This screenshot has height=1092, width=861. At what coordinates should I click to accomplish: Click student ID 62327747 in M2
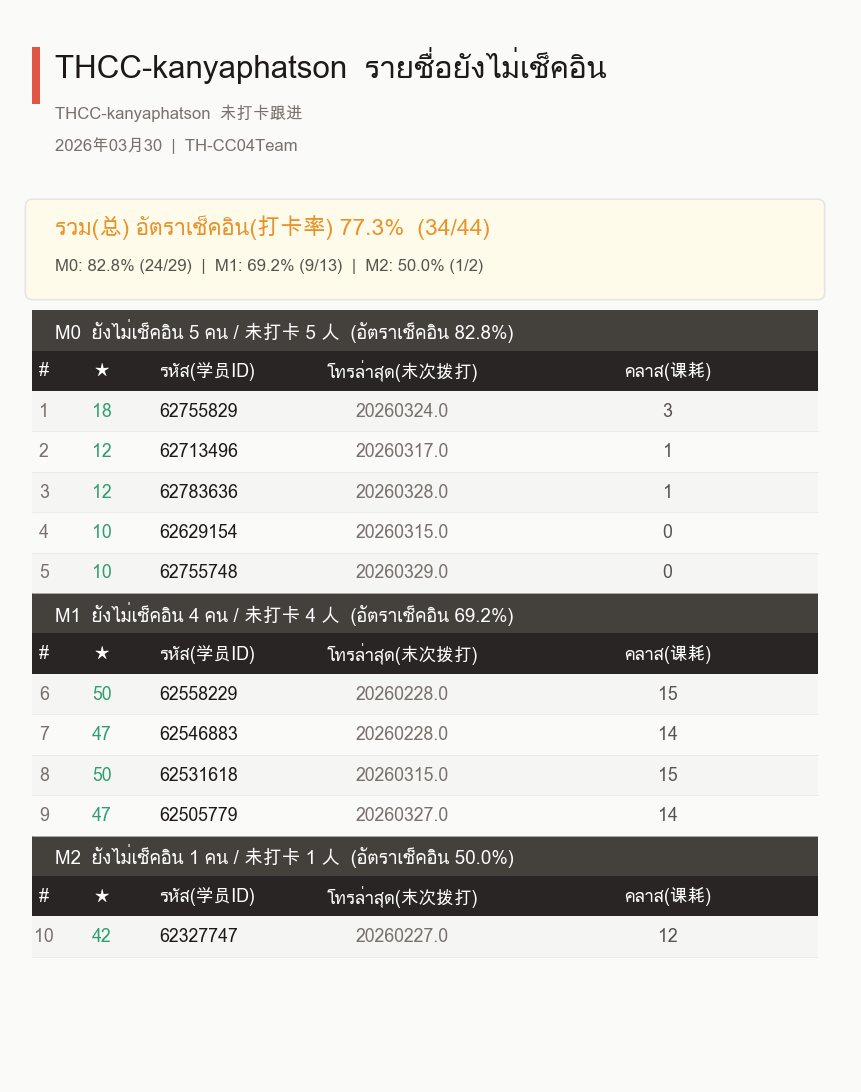pyautogui.click(x=199, y=935)
